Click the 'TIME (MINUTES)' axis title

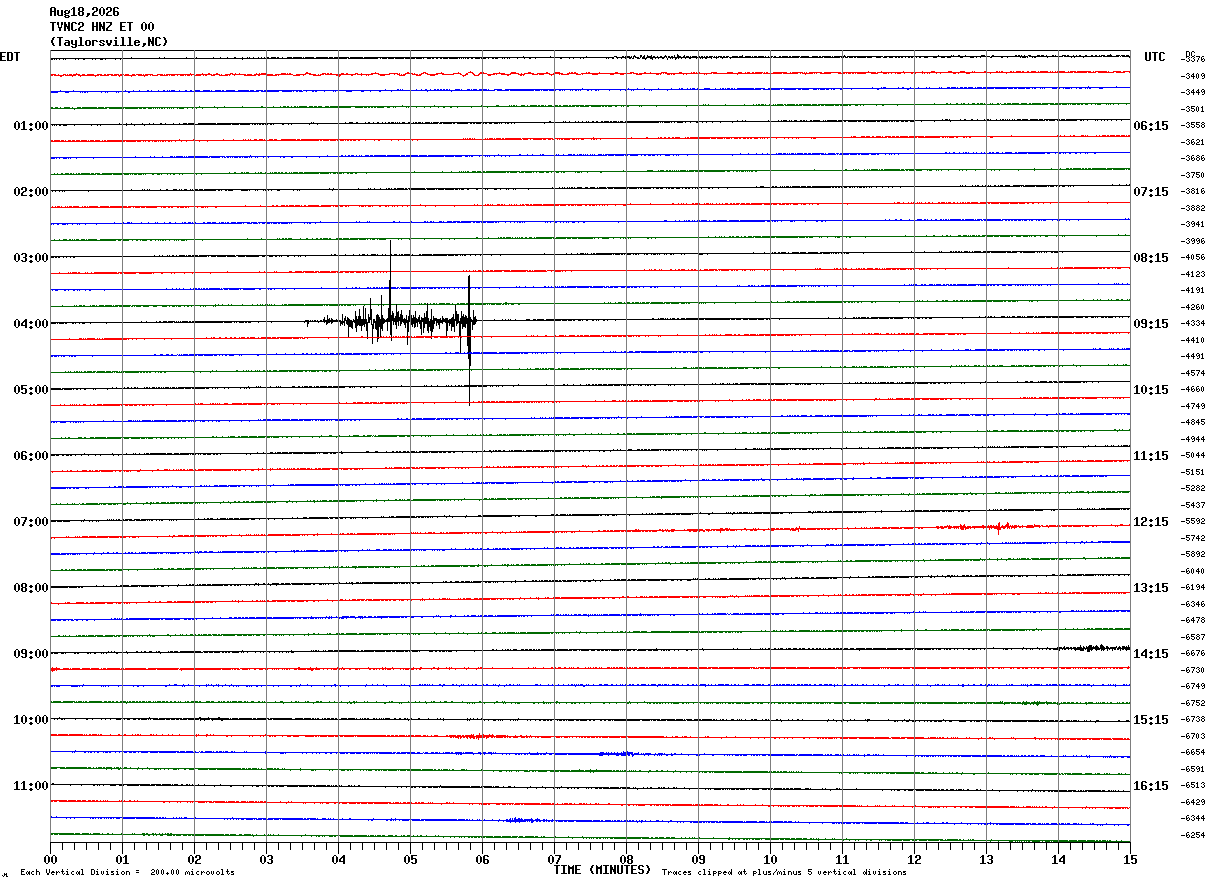[602, 870]
